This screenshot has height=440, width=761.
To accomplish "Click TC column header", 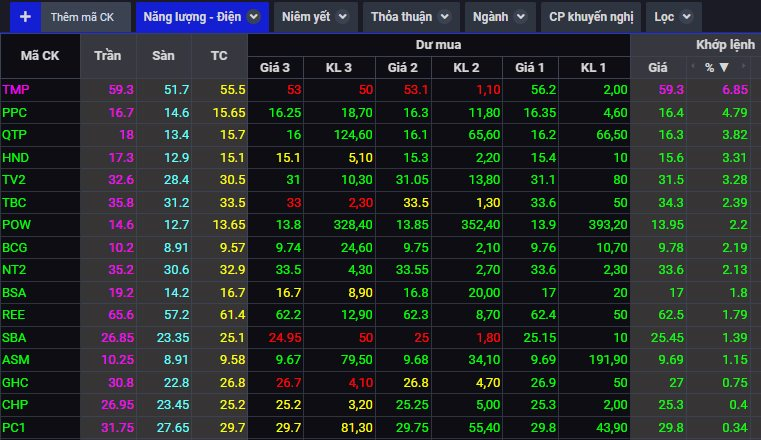I will click(219, 56).
